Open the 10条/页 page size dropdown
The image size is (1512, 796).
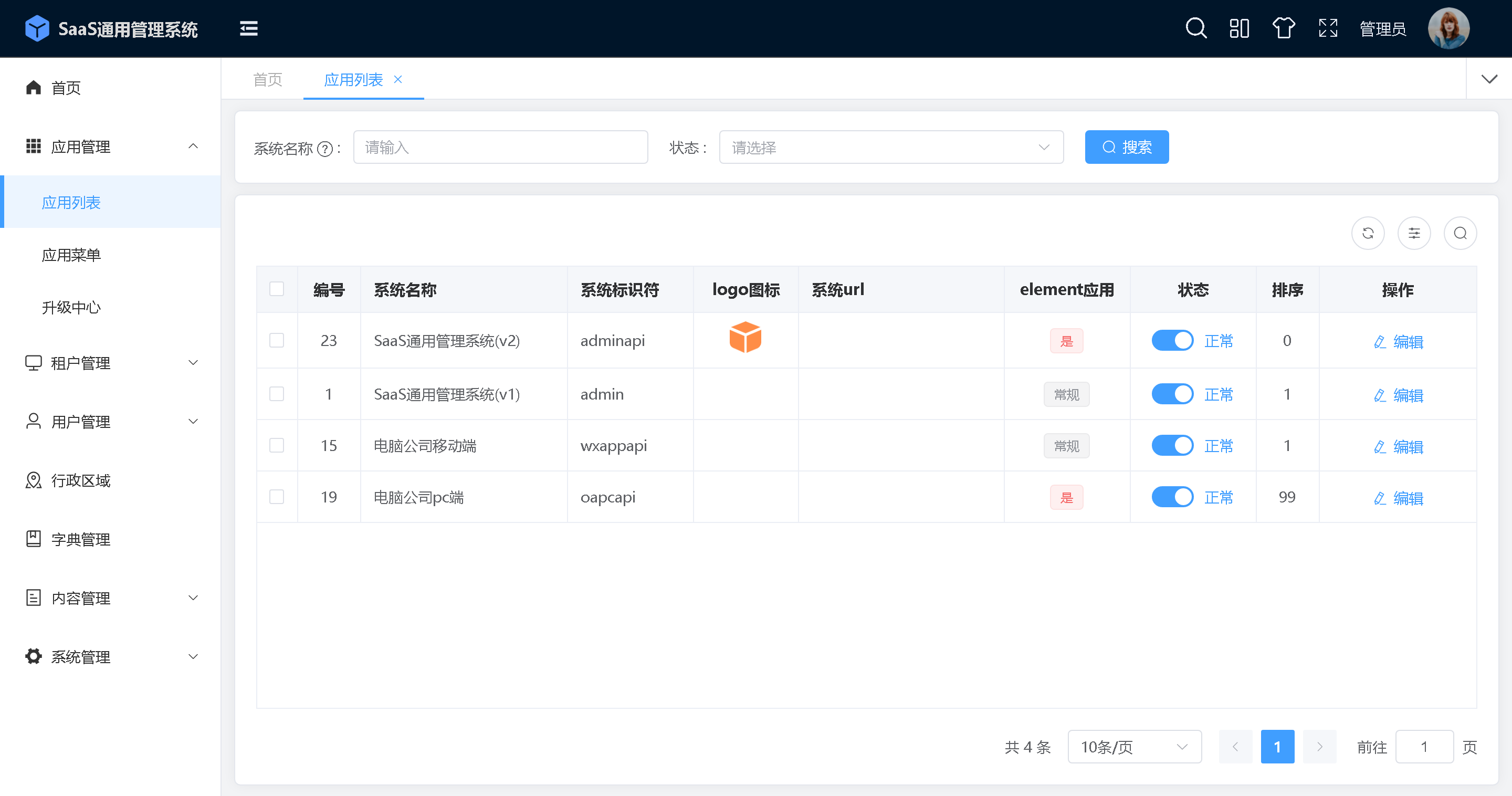[1135, 747]
